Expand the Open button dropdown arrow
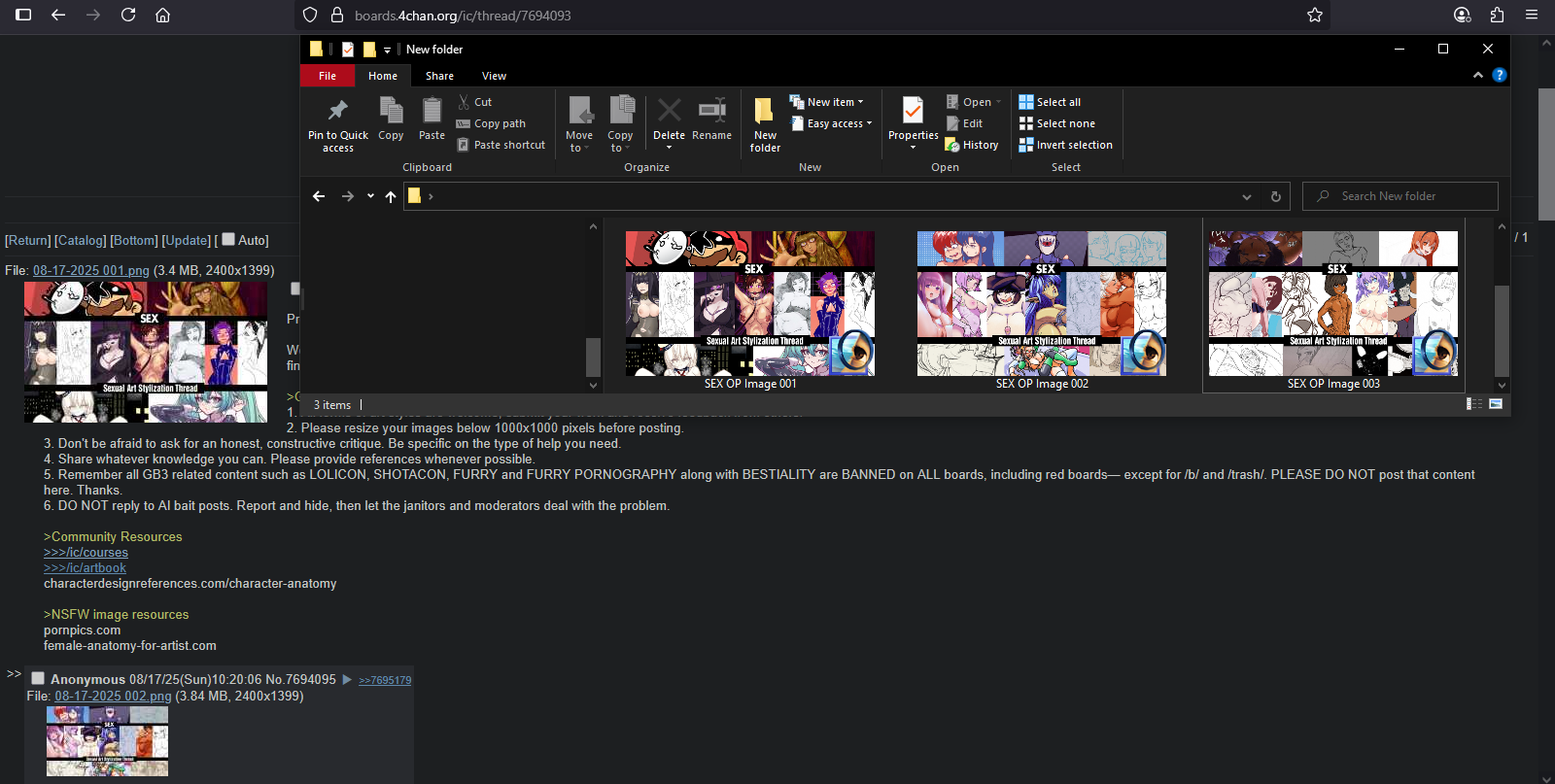 click(998, 102)
